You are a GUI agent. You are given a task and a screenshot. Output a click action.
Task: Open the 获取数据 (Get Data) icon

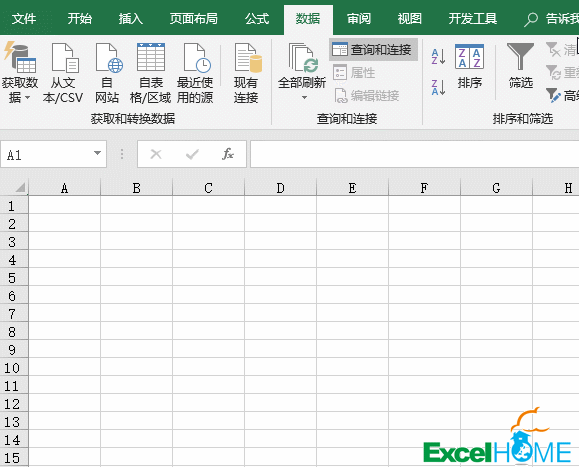click(20, 58)
